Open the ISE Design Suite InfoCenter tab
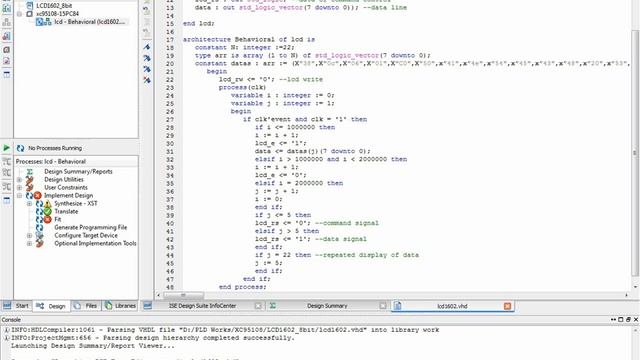Viewport: 640px width, 360px height. coord(202,306)
